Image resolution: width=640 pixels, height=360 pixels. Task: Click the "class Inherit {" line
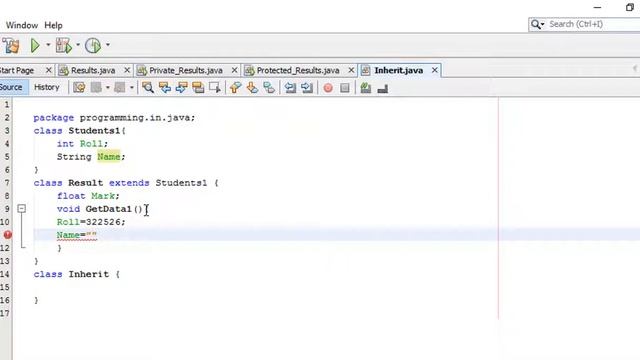[77, 274]
